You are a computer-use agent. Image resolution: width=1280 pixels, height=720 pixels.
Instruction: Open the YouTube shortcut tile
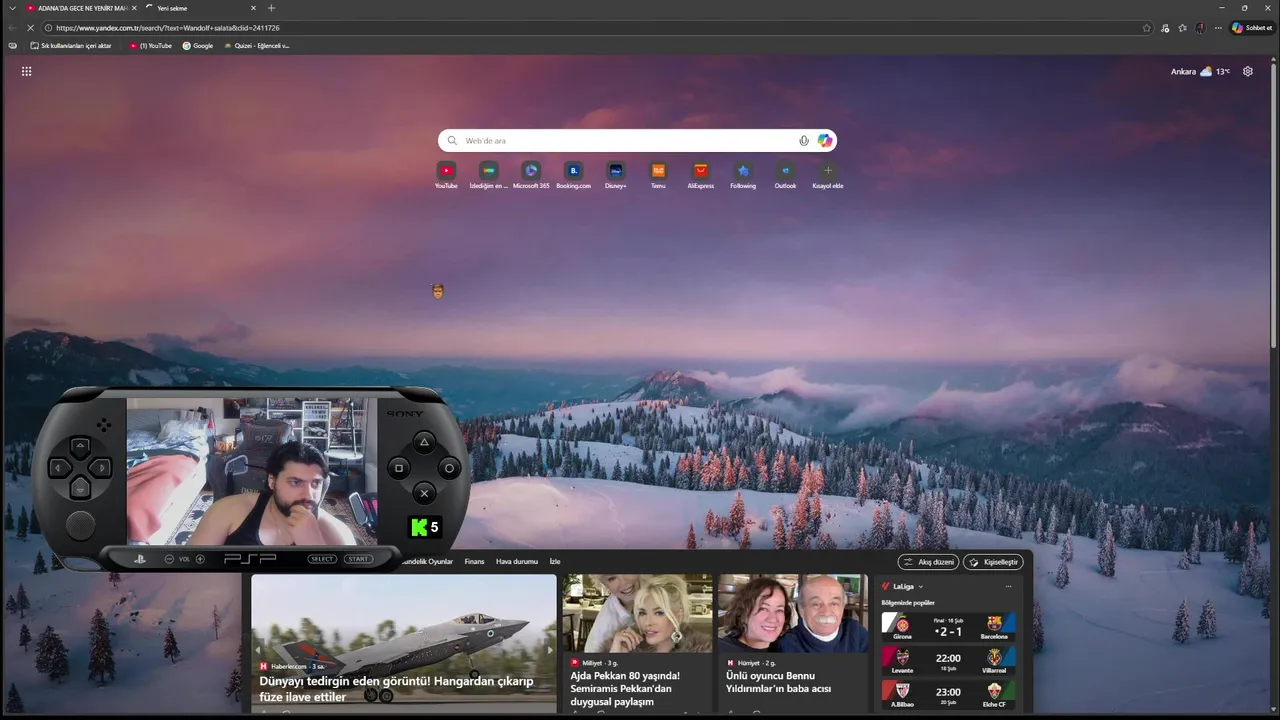(x=446, y=175)
